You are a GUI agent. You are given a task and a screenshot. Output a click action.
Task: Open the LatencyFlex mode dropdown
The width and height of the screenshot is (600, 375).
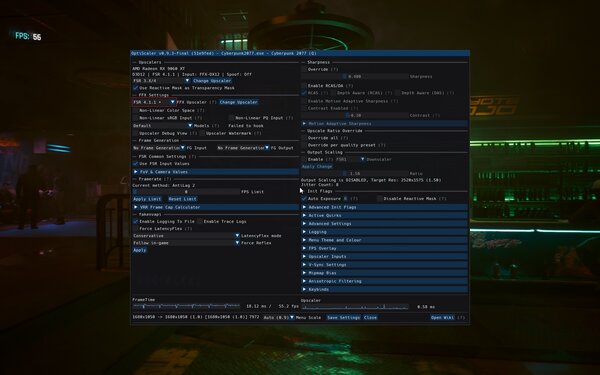(x=186, y=236)
